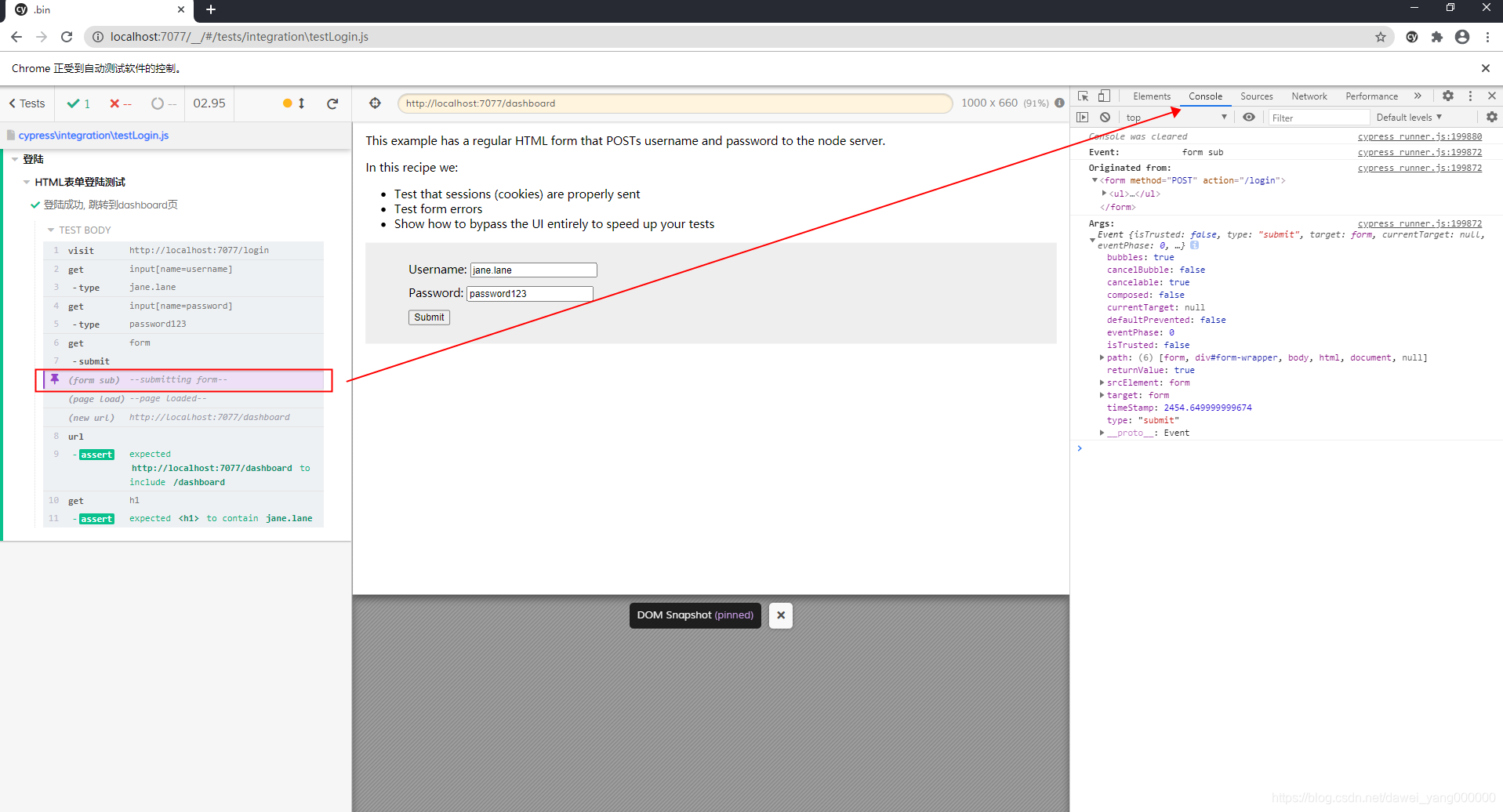The image size is (1503, 812).
Task: Select get input[name=username] command
Action: pyautogui.click(x=183, y=270)
